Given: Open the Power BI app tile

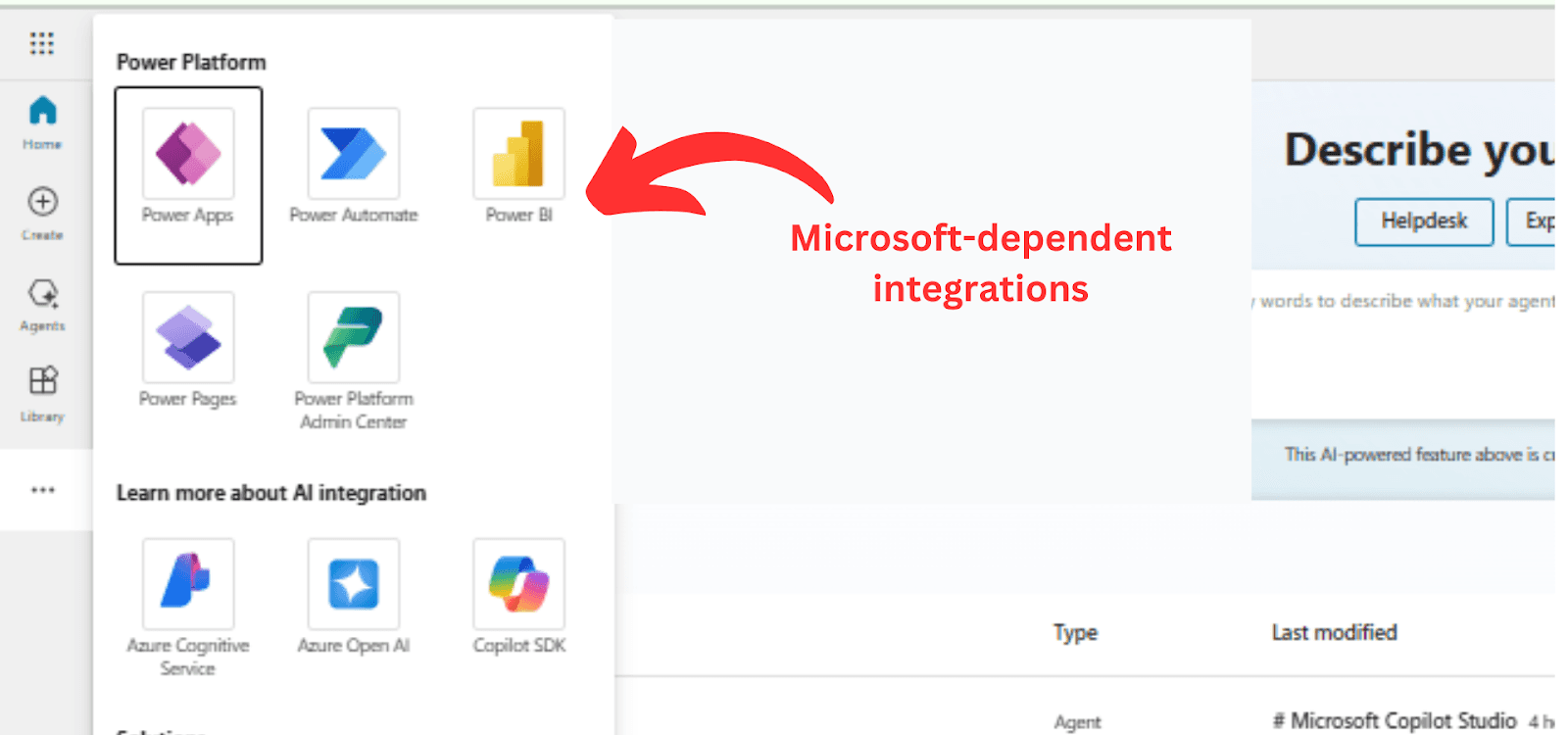Looking at the screenshot, I should click(519, 167).
